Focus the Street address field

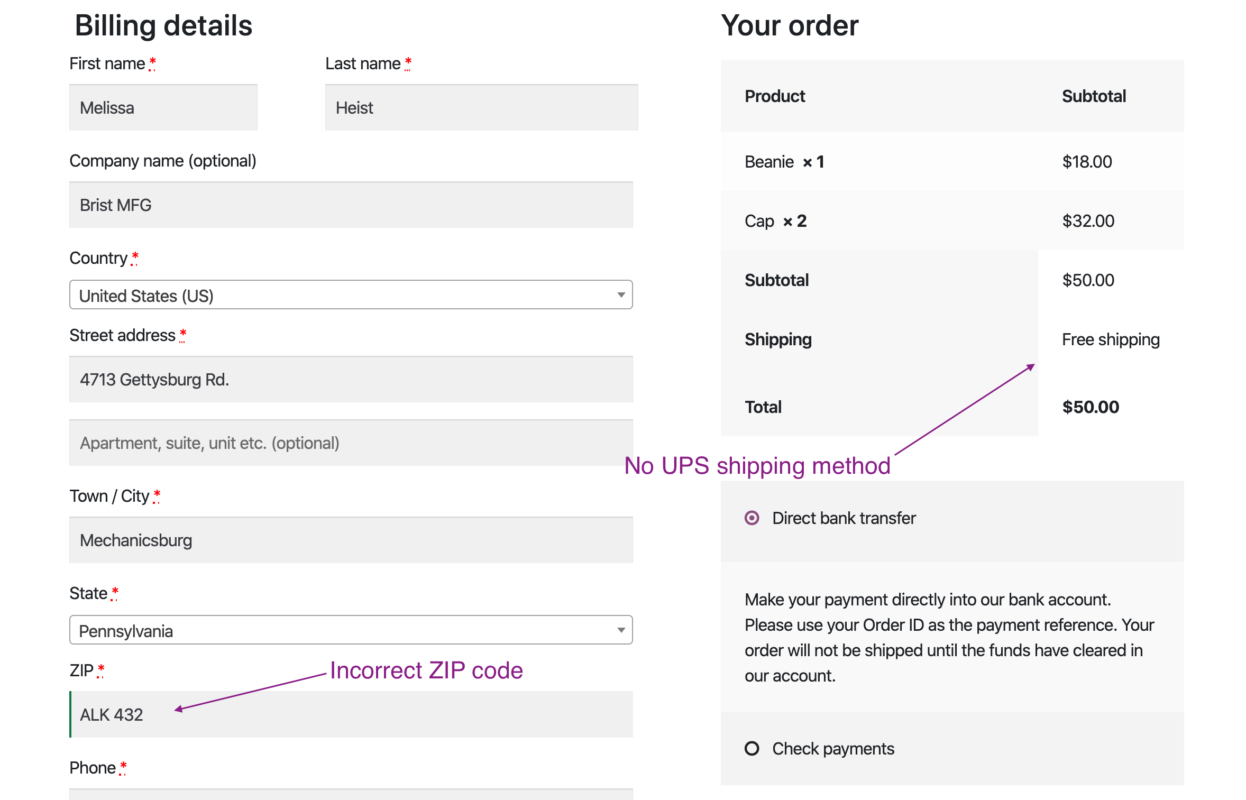(350, 379)
